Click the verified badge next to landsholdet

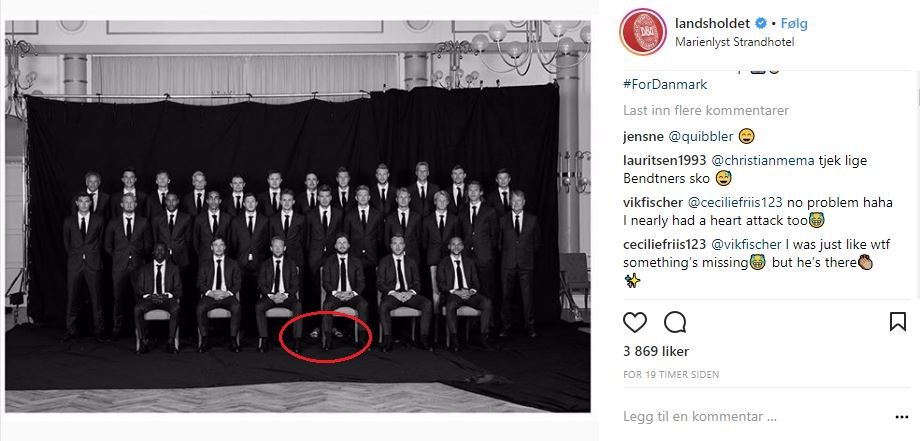(759, 23)
